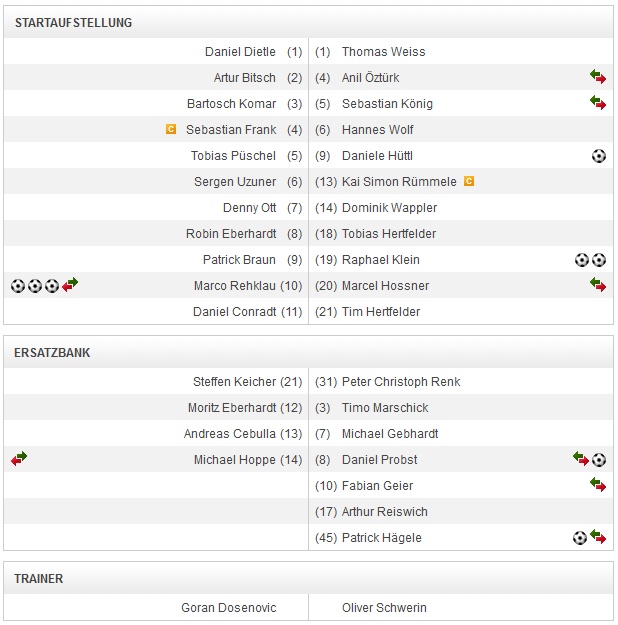Click the Ersatzbank section header

52,353
